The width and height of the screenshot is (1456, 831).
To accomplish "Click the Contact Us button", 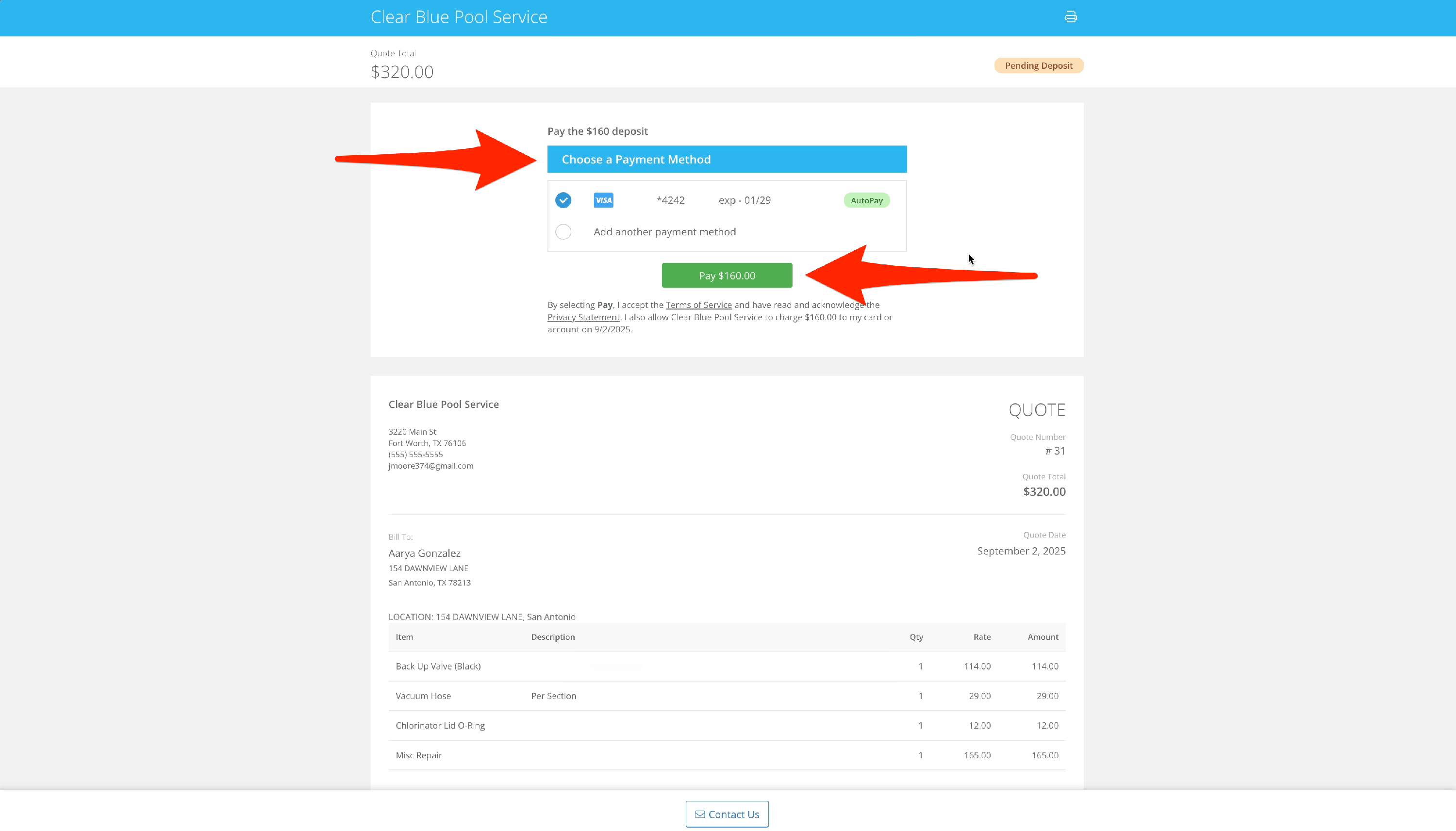I will click(x=727, y=815).
